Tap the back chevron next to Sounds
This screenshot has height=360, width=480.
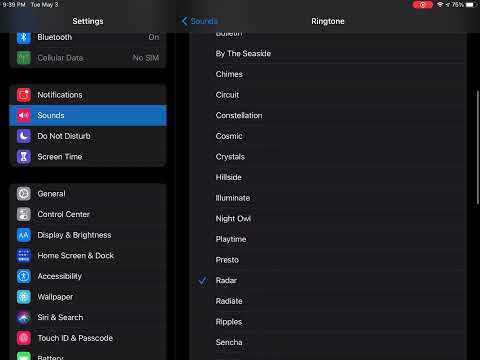pyautogui.click(x=185, y=21)
